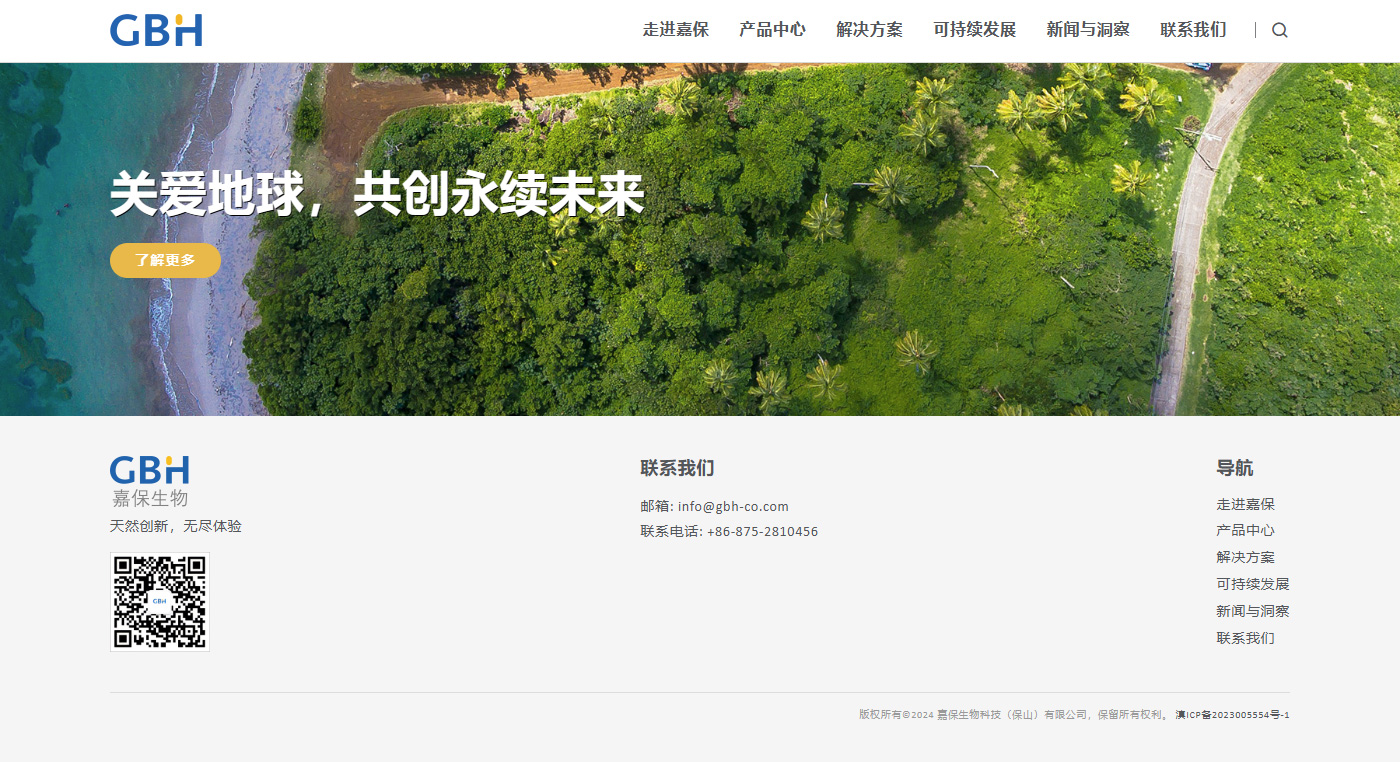Screen dimensions: 1400x762
Task: Click 解决方案 in the footer navigation
Action: pos(1245,558)
